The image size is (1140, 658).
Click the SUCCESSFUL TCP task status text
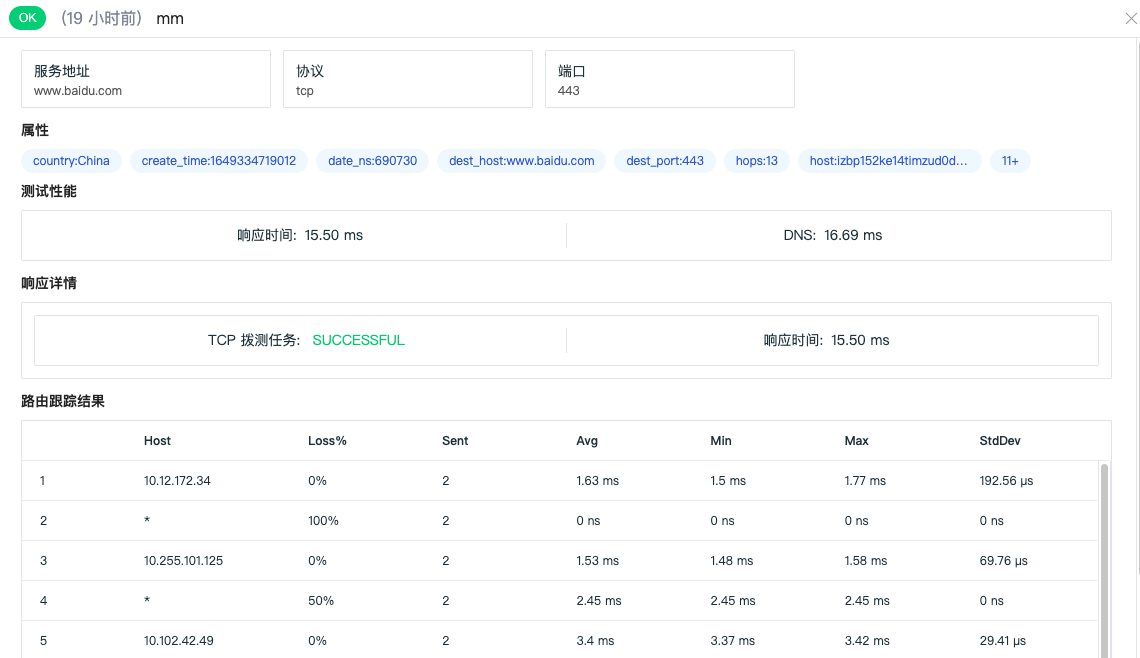click(358, 341)
